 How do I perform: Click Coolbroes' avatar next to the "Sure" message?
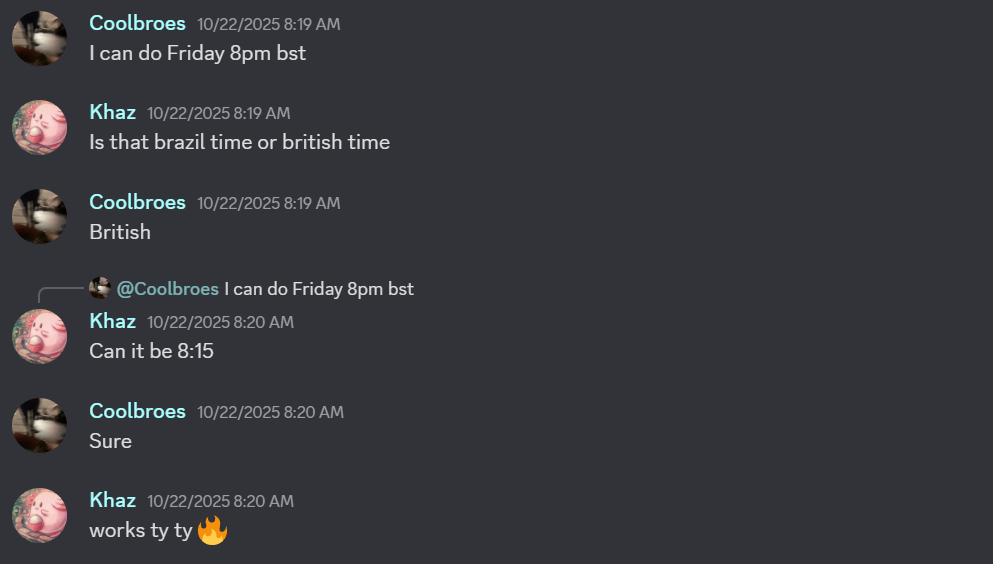(39, 425)
